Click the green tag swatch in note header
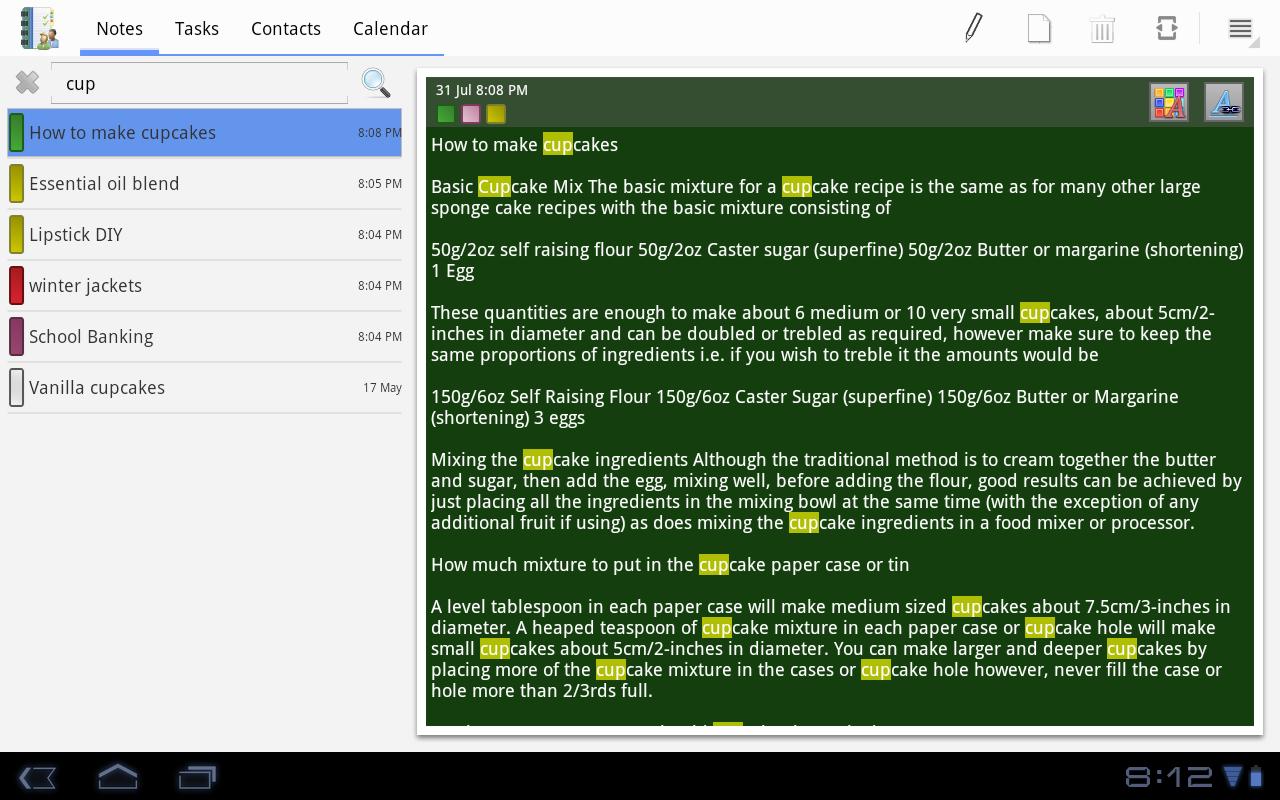 point(446,114)
